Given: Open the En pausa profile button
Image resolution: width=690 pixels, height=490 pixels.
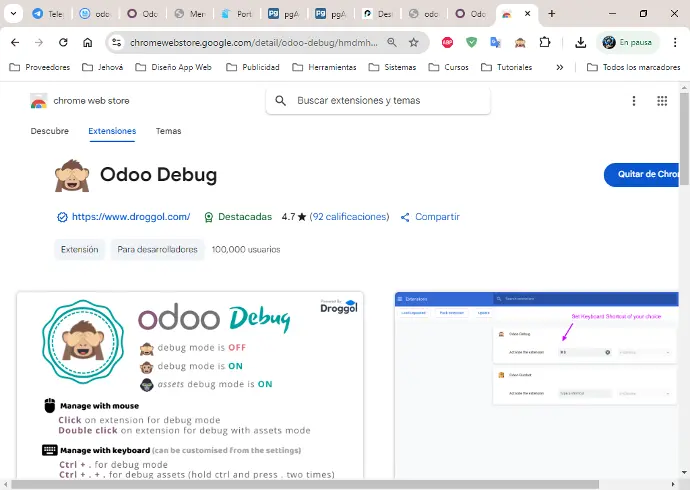Looking at the screenshot, I should point(628,42).
